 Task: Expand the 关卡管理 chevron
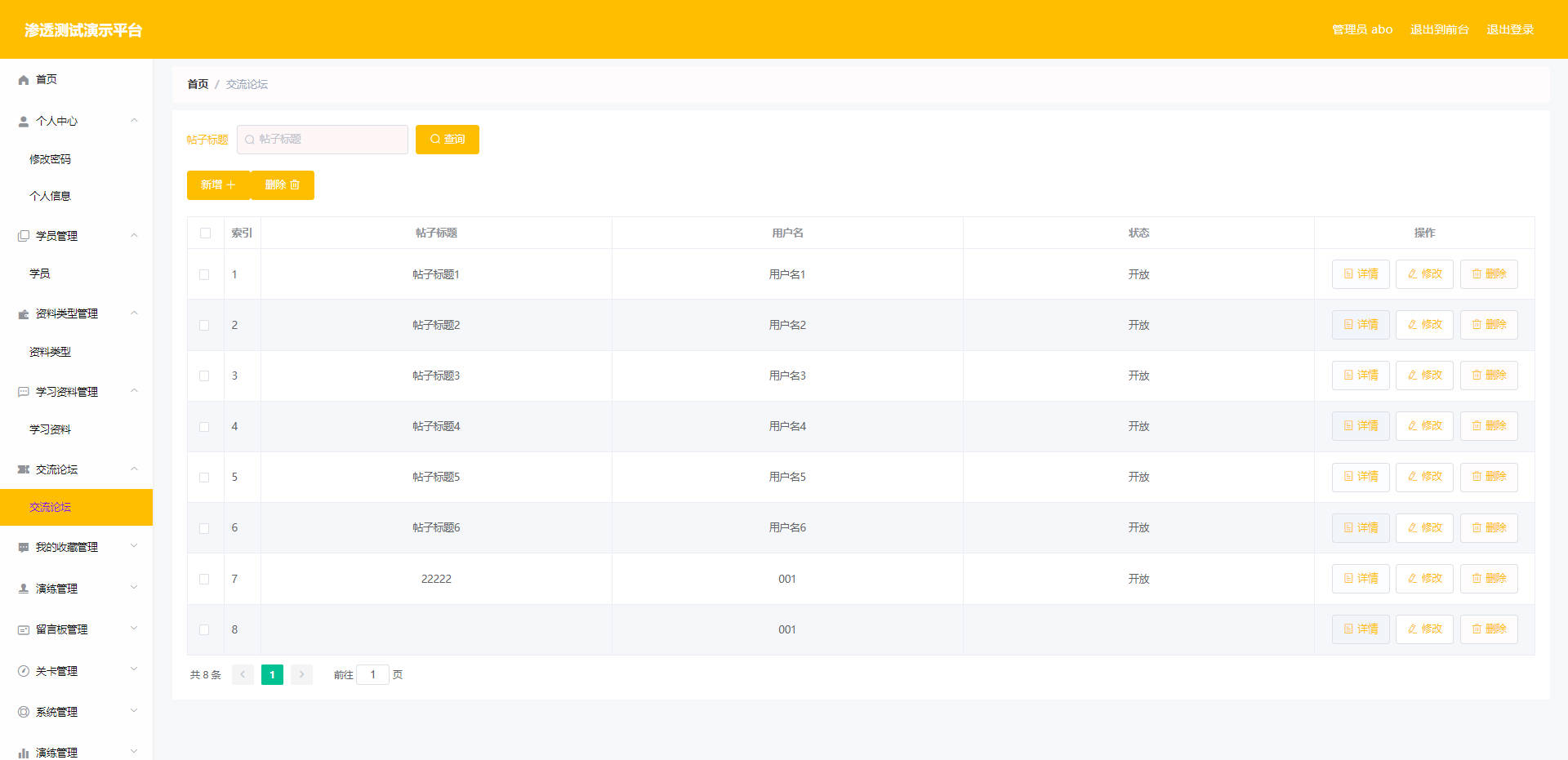tap(134, 670)
